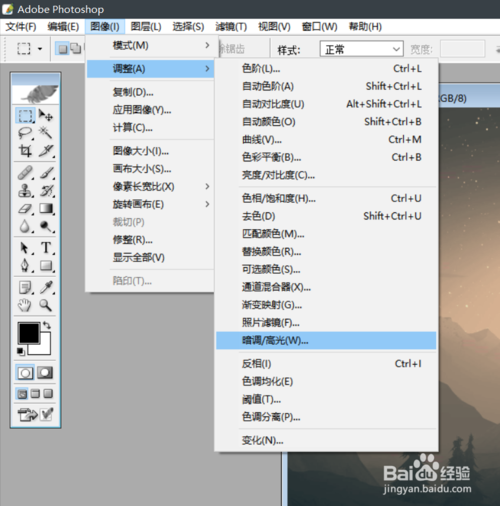Screen dimensions: 500x506
Task: Select the Eraser tool
Action: [25, 209]
